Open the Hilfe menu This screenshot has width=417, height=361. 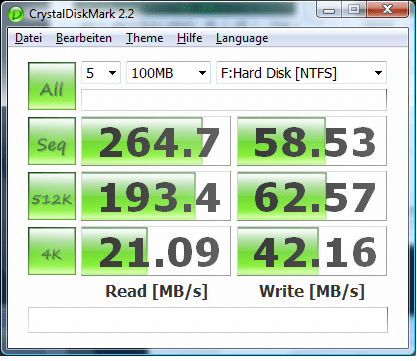(x=189, y=38)
